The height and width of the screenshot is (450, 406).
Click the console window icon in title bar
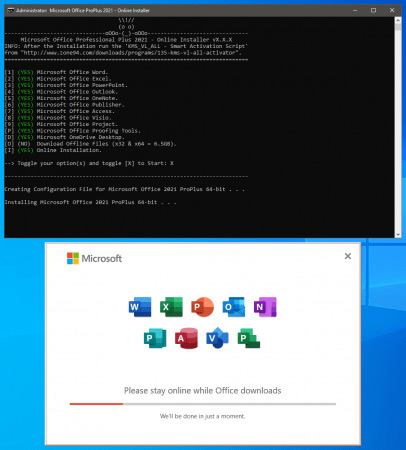pos(11,10)
